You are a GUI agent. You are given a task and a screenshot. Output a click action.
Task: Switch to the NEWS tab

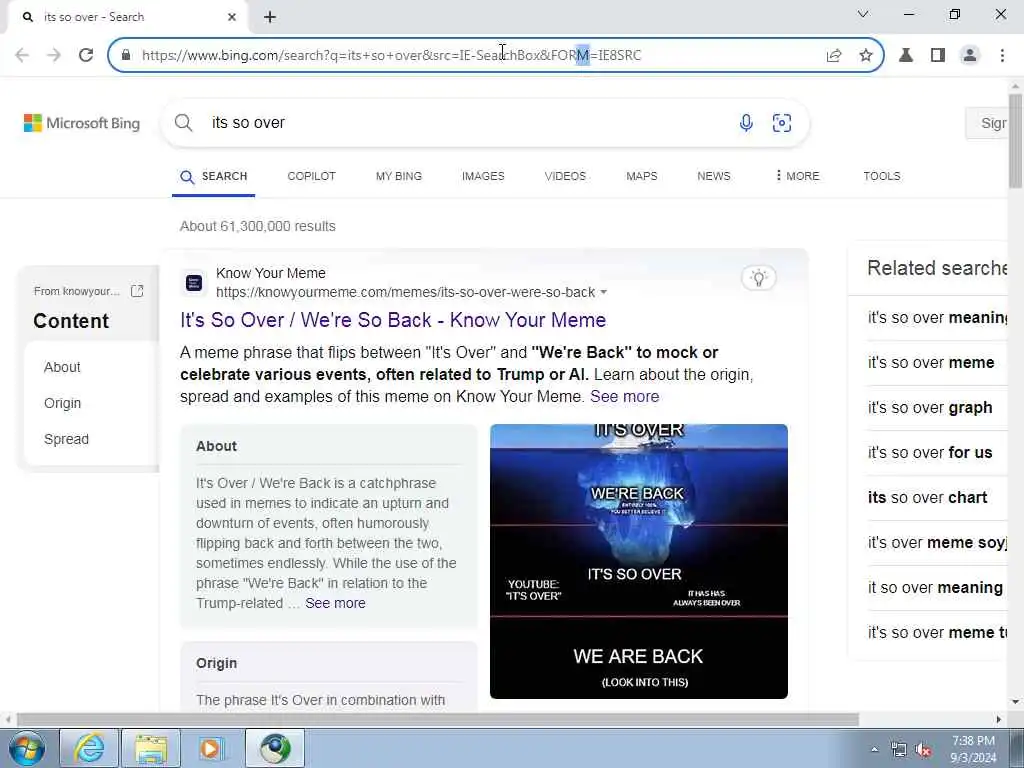tap(714, 176)
